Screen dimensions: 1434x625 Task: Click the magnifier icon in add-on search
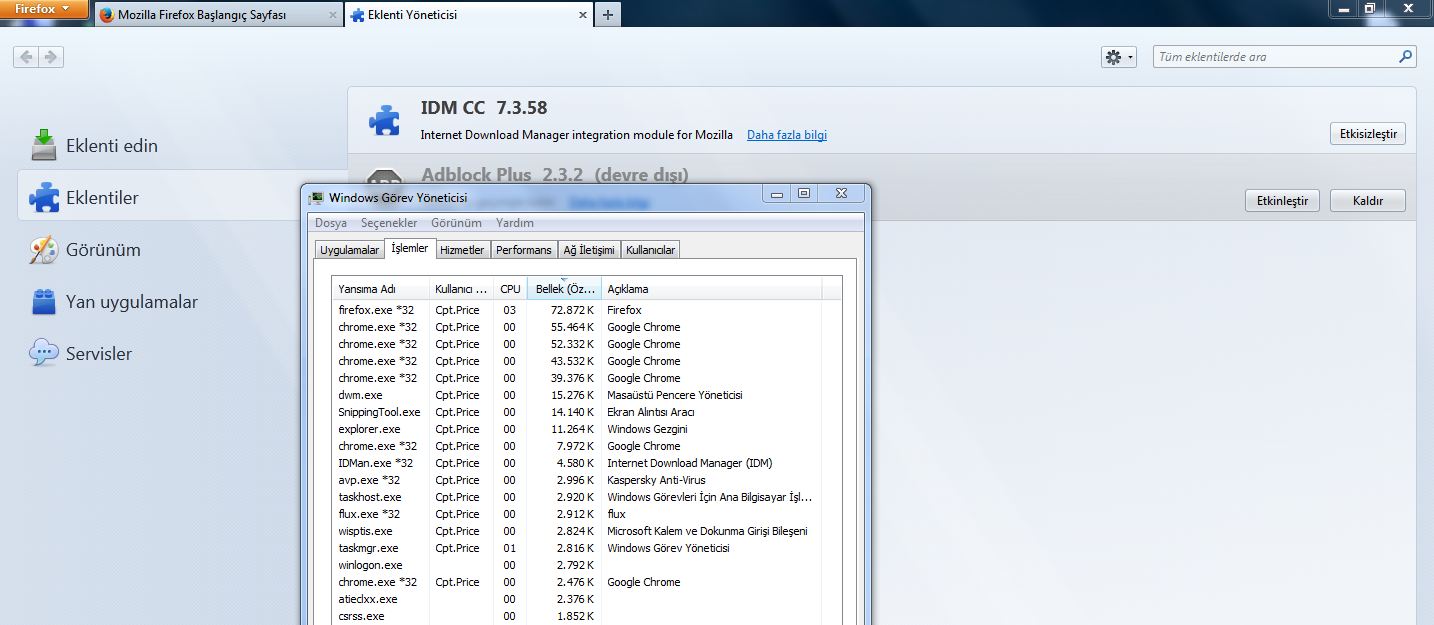coord(1405,57)
